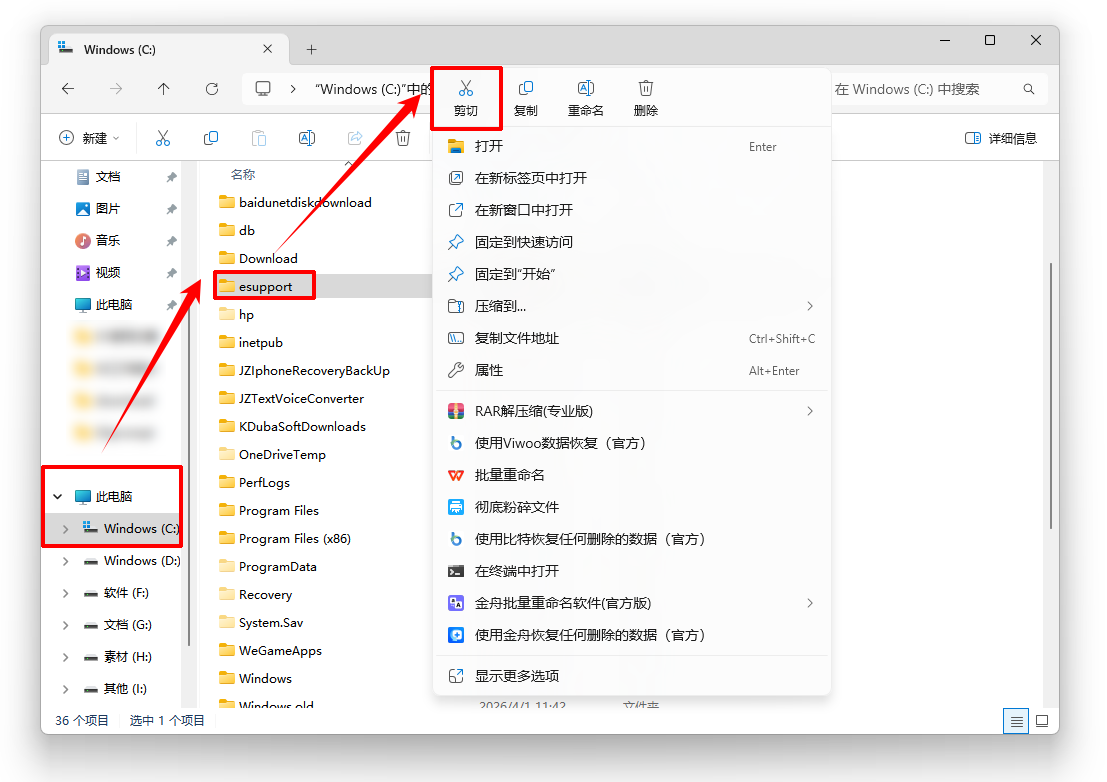Select the esupport folder
The height and width of the screenshot is (782, 1107).
265,287
